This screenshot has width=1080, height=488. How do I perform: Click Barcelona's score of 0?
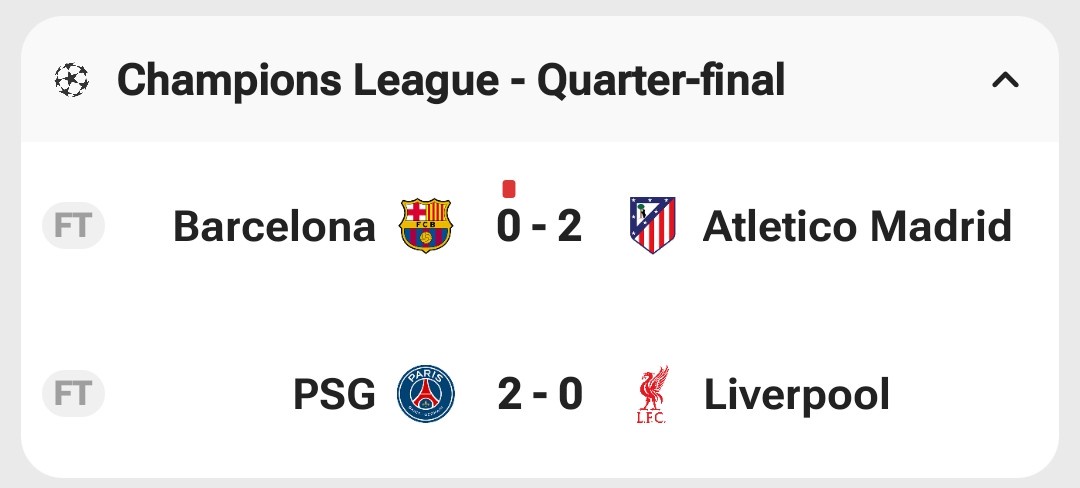[x=509, y=227]
